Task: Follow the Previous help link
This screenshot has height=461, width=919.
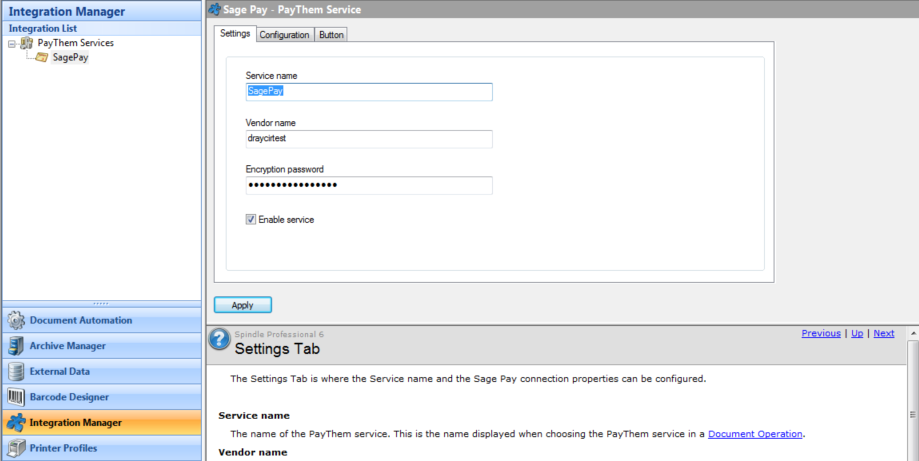Action: click(x=821, y=333)
